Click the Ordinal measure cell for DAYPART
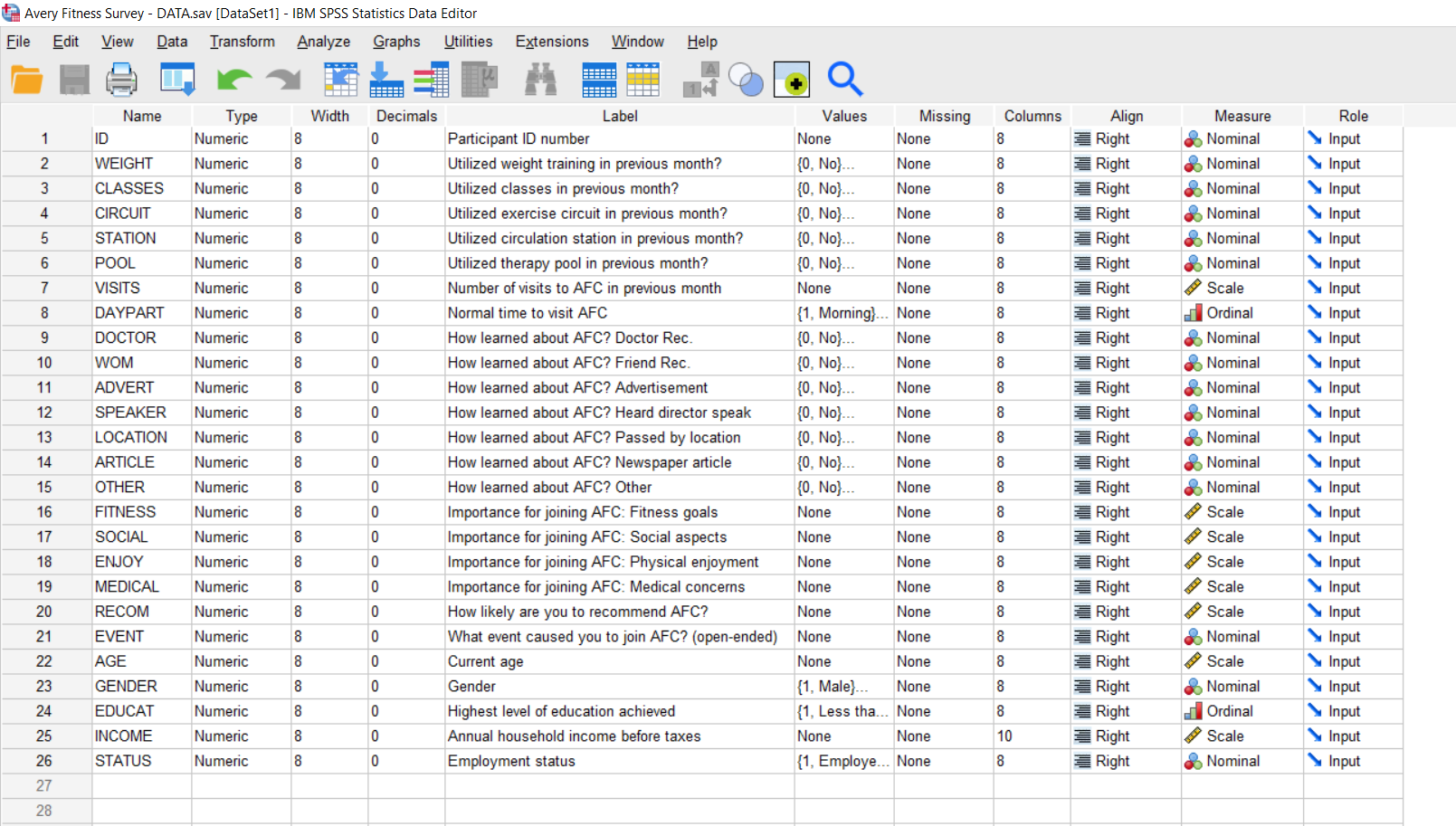The image size is (1456, 826). (1242, 313)
